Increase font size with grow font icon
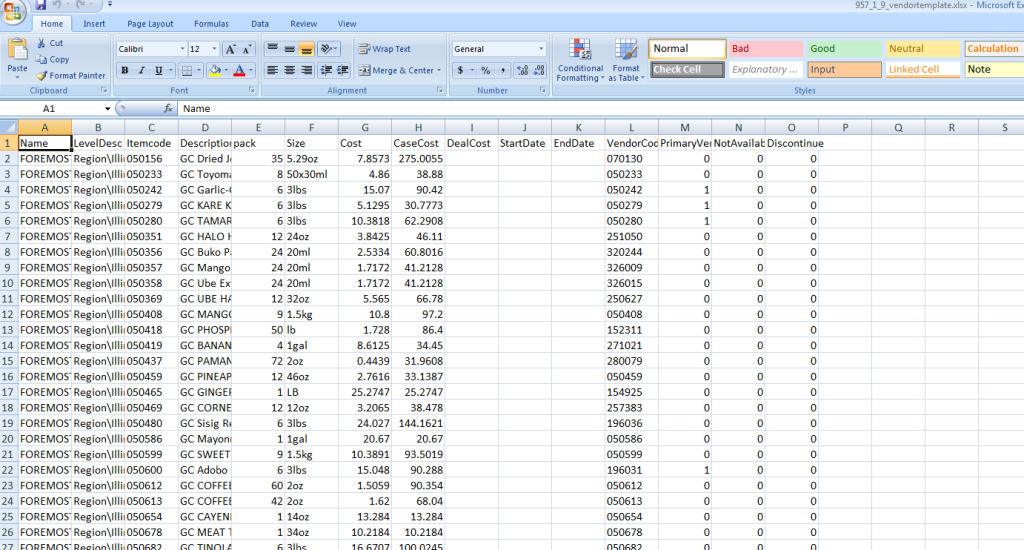Image resolution: width=1024 pixels, height=550 pixels. (x=231, y=50)
